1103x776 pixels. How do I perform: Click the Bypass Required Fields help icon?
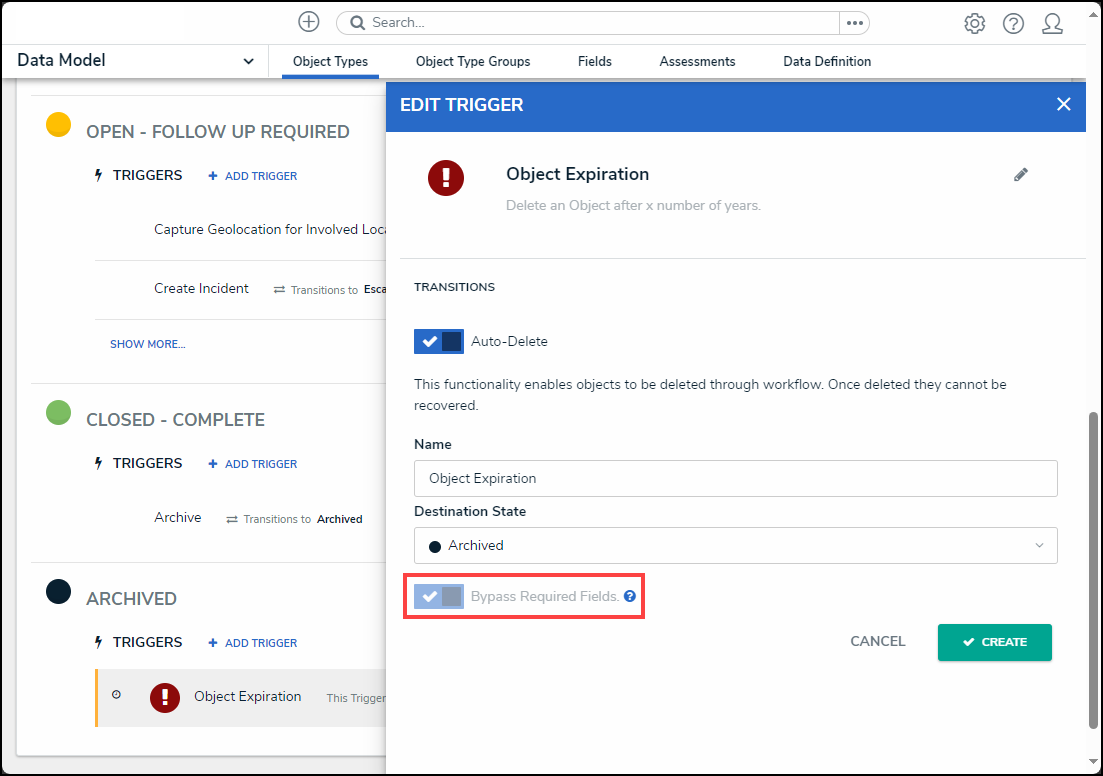pyautogui.click(x=630, y=596)
